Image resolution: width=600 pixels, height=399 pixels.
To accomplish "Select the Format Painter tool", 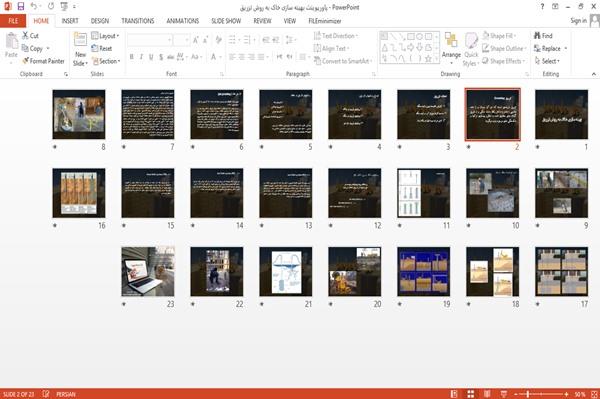I will pyautogui.click(x=43, y=61).
